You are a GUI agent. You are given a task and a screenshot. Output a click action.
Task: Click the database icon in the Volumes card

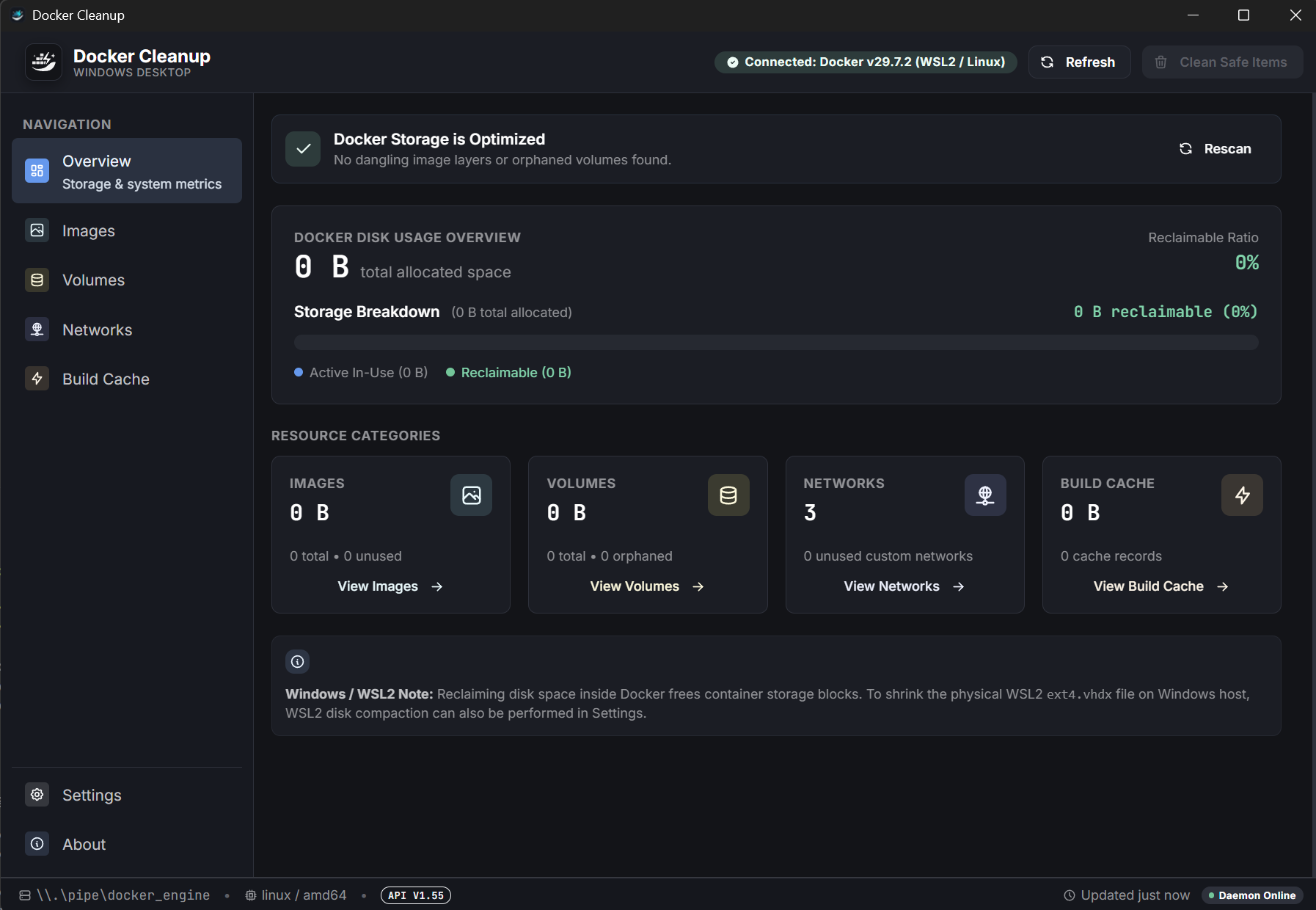[728, 495]
